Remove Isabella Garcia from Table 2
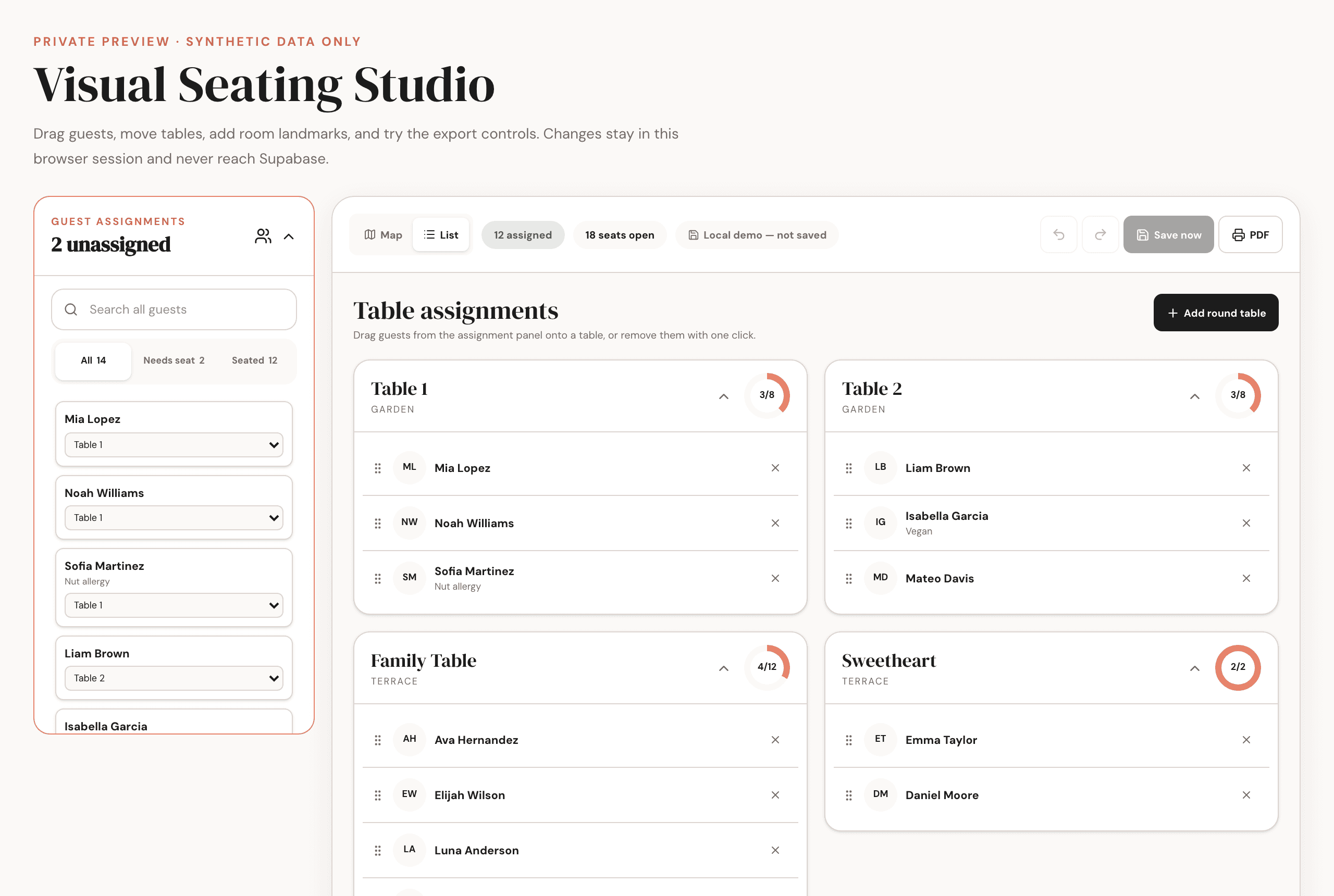Screen dimensions: 1334x896 [x=1246, y=523]
